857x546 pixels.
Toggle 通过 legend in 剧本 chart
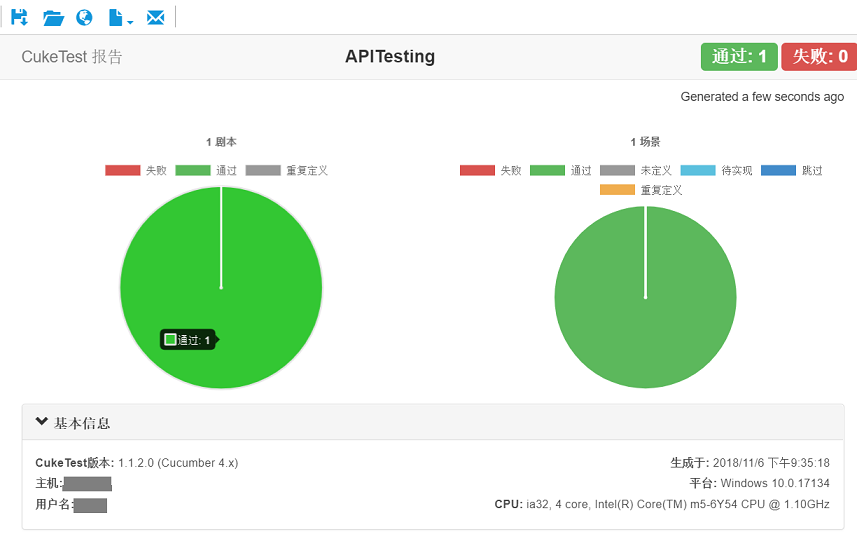(206, 170)
